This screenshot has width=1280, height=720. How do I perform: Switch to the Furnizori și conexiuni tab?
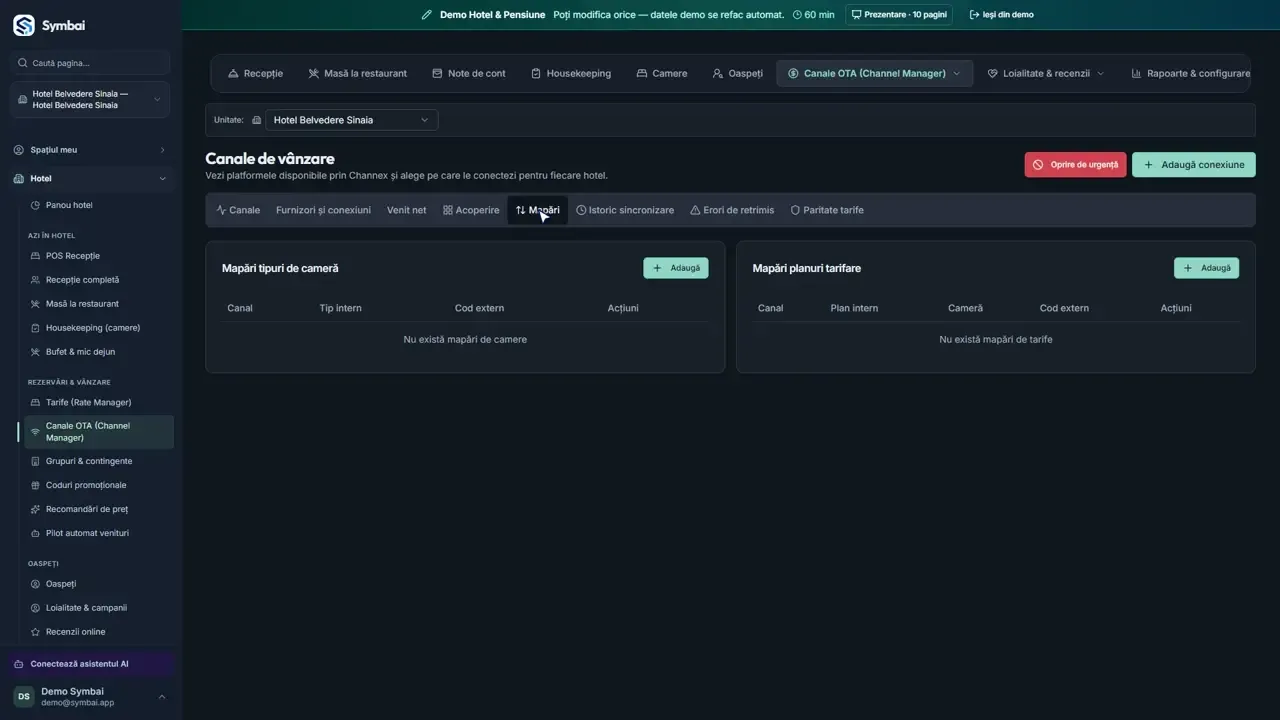click(323, 210)
